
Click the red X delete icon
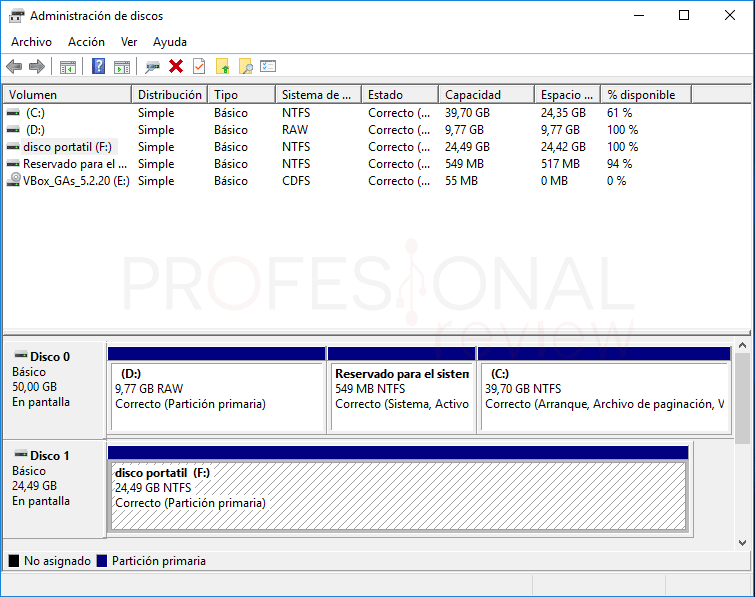pyautogui.click(x=176, y=66)
